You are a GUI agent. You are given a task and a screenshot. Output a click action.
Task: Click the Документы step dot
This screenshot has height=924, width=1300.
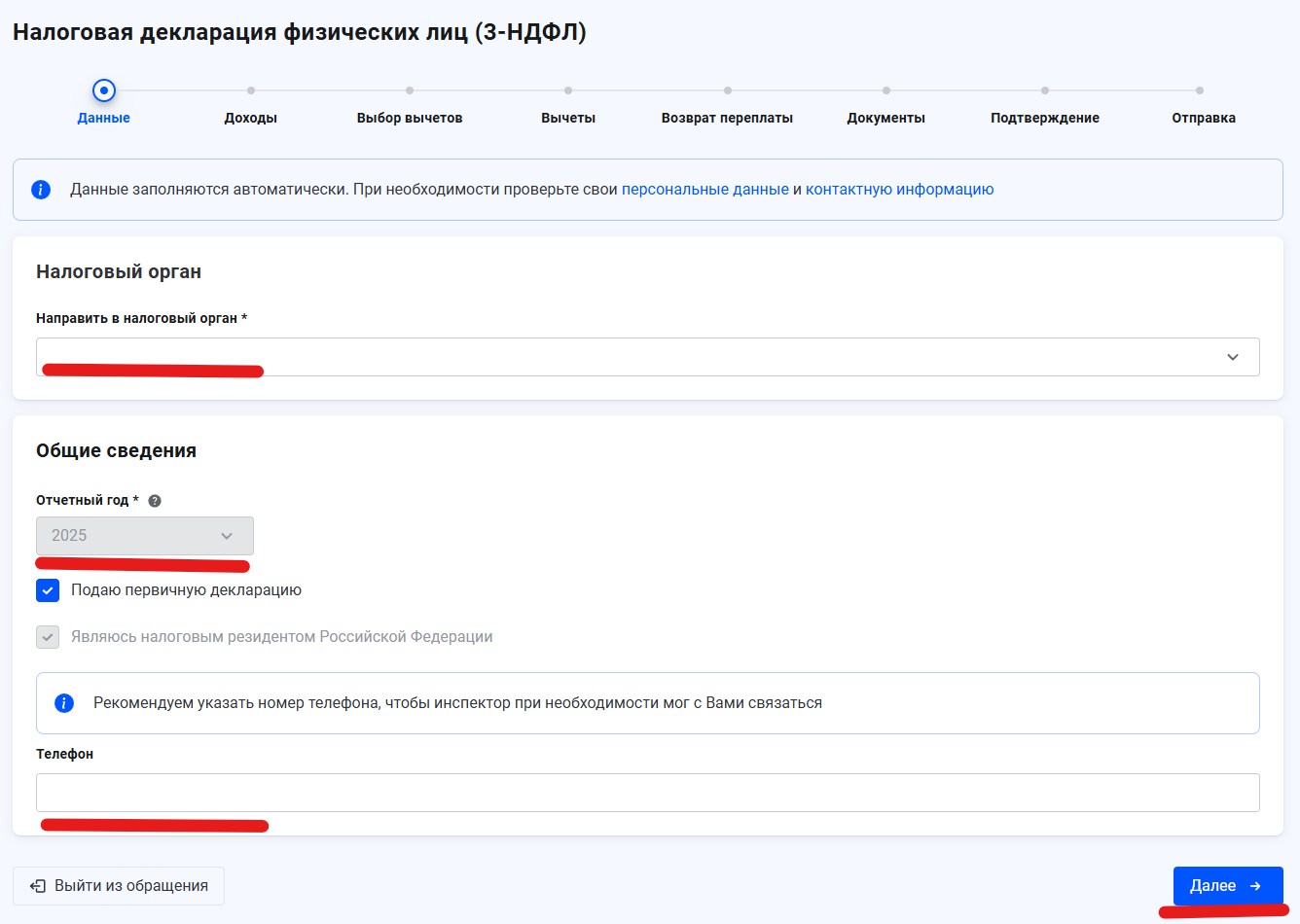885,89
